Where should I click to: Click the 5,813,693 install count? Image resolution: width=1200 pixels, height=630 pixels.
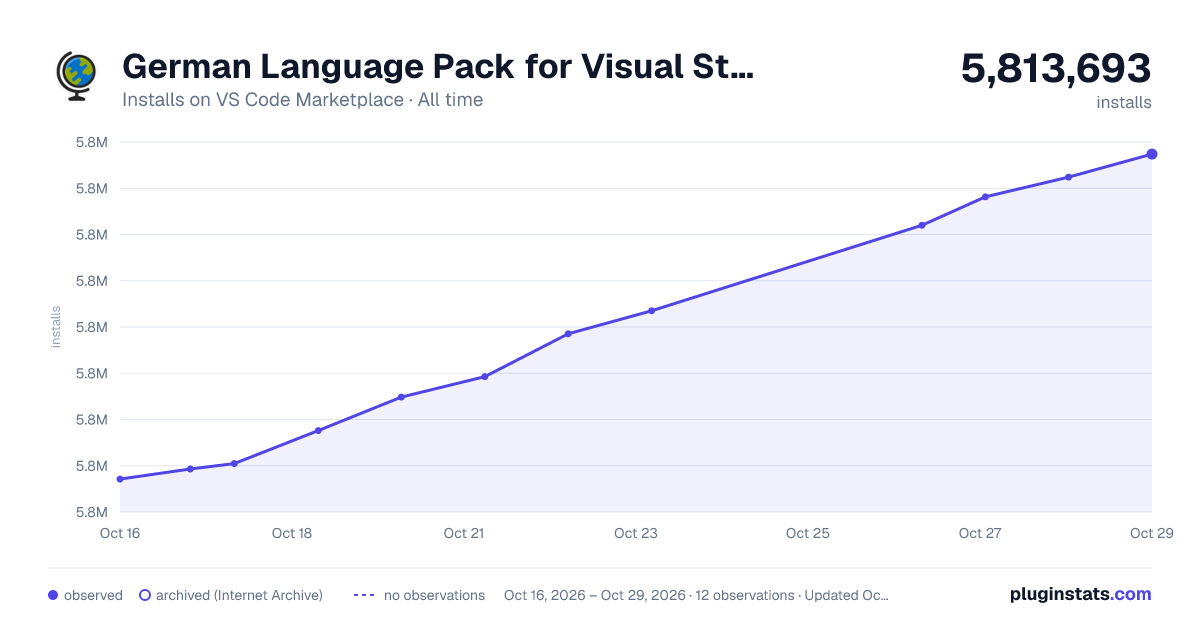click(x=1056, y=69)
